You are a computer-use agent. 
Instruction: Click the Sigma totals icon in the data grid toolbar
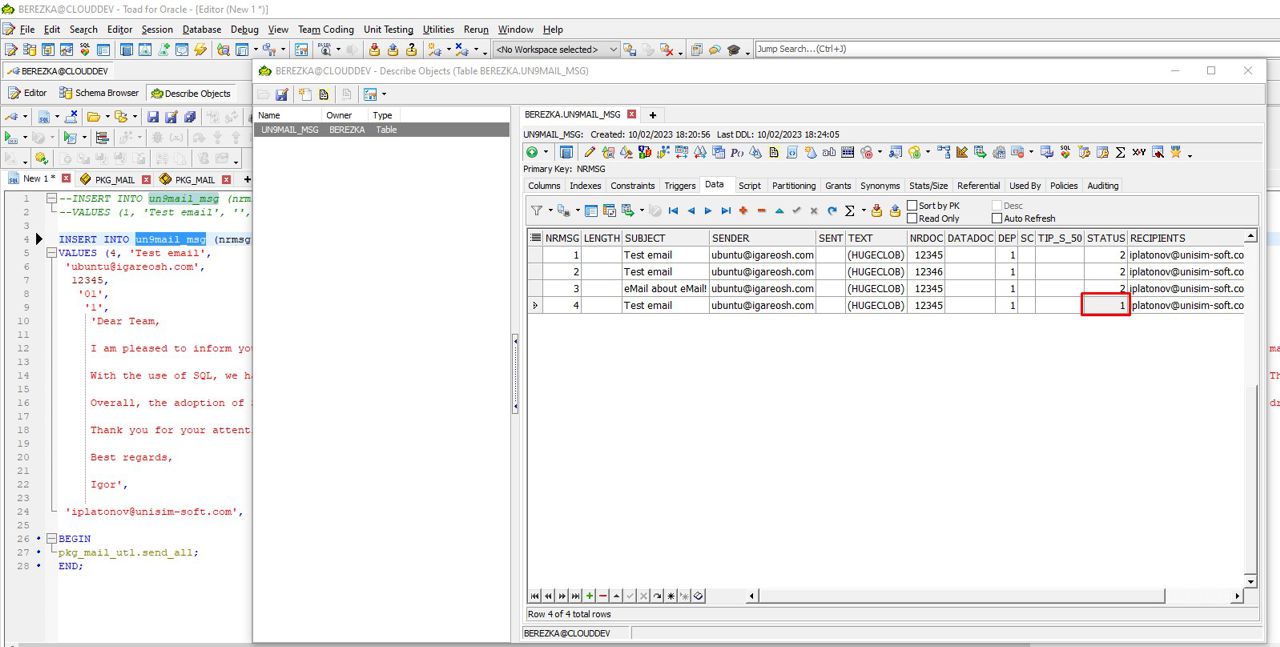tap(849, 211)
